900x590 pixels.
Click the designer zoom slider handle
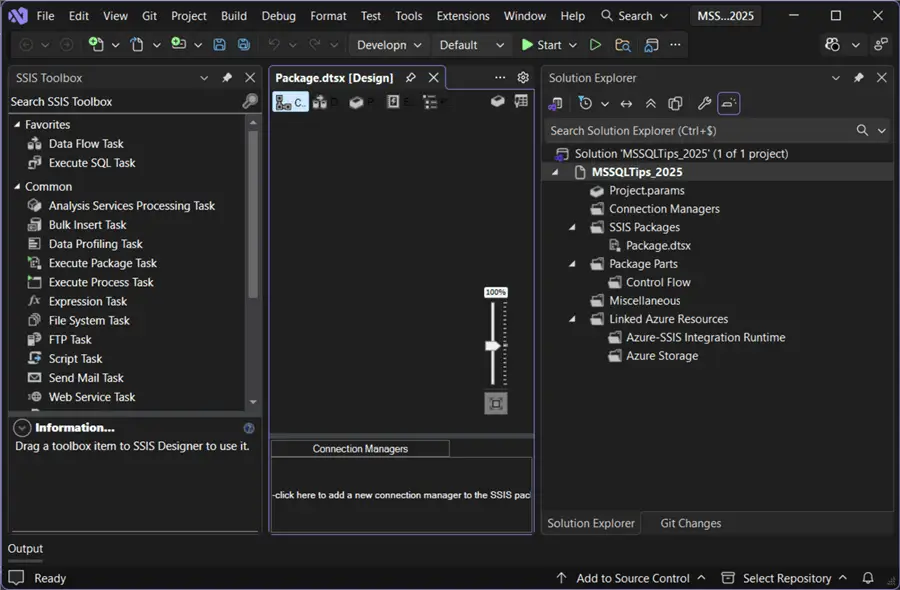click(493, 346)
